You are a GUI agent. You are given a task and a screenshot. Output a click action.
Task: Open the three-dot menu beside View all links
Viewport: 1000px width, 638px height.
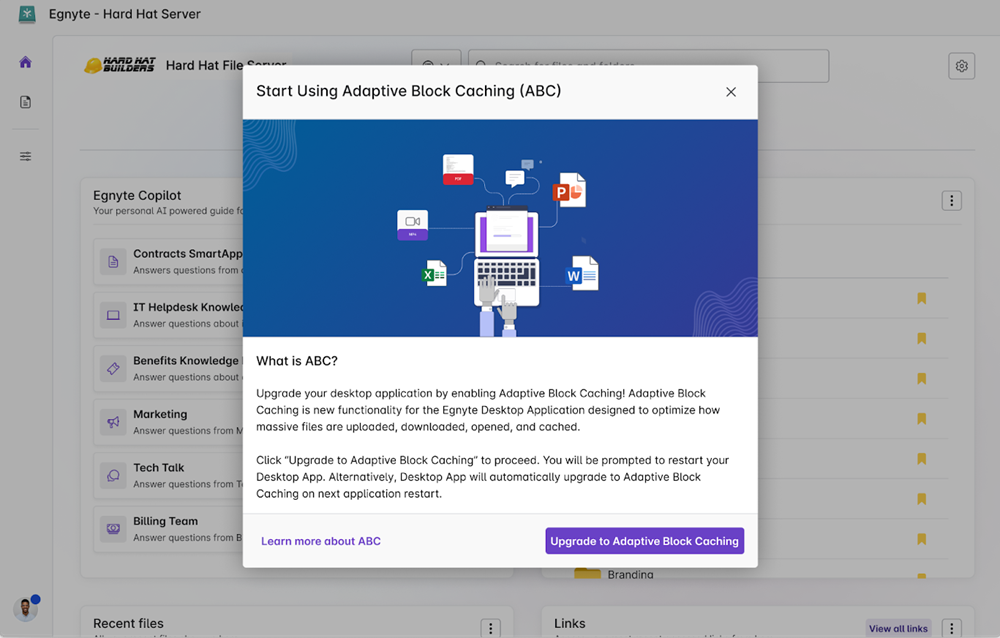point(951,627)
